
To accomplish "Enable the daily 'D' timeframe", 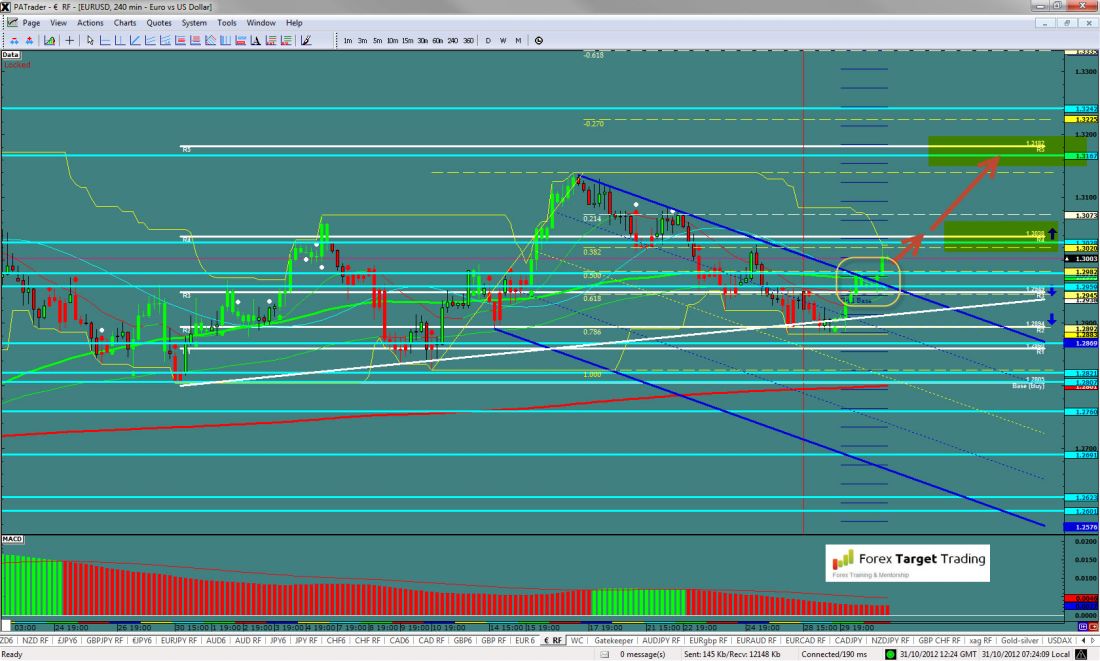I will pyautogui.click(x=488, y=41).
